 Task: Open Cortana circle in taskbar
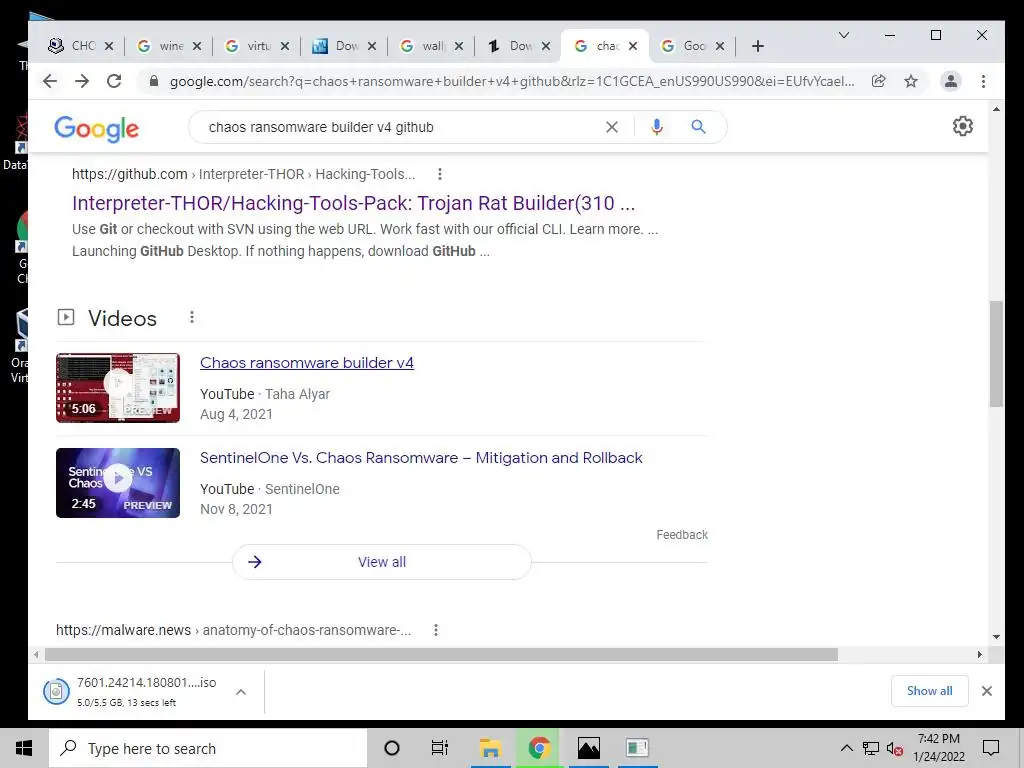[x=392, y=748]
